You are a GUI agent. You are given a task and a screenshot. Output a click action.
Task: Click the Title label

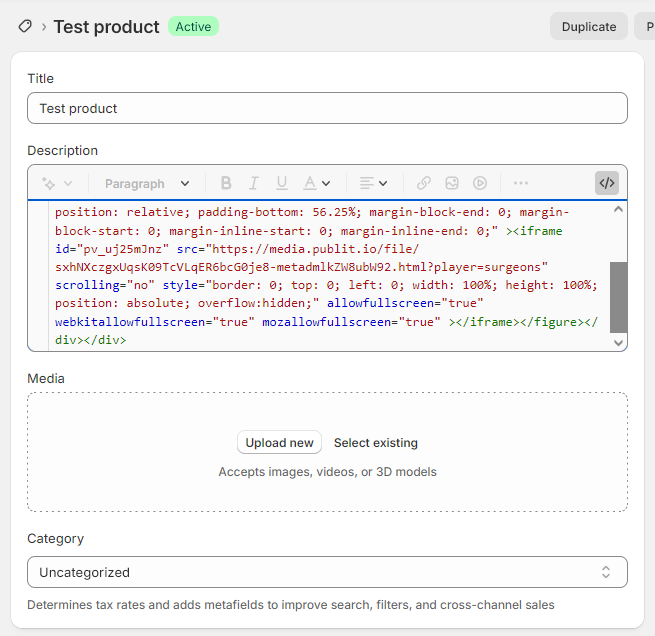click(41, 79)
